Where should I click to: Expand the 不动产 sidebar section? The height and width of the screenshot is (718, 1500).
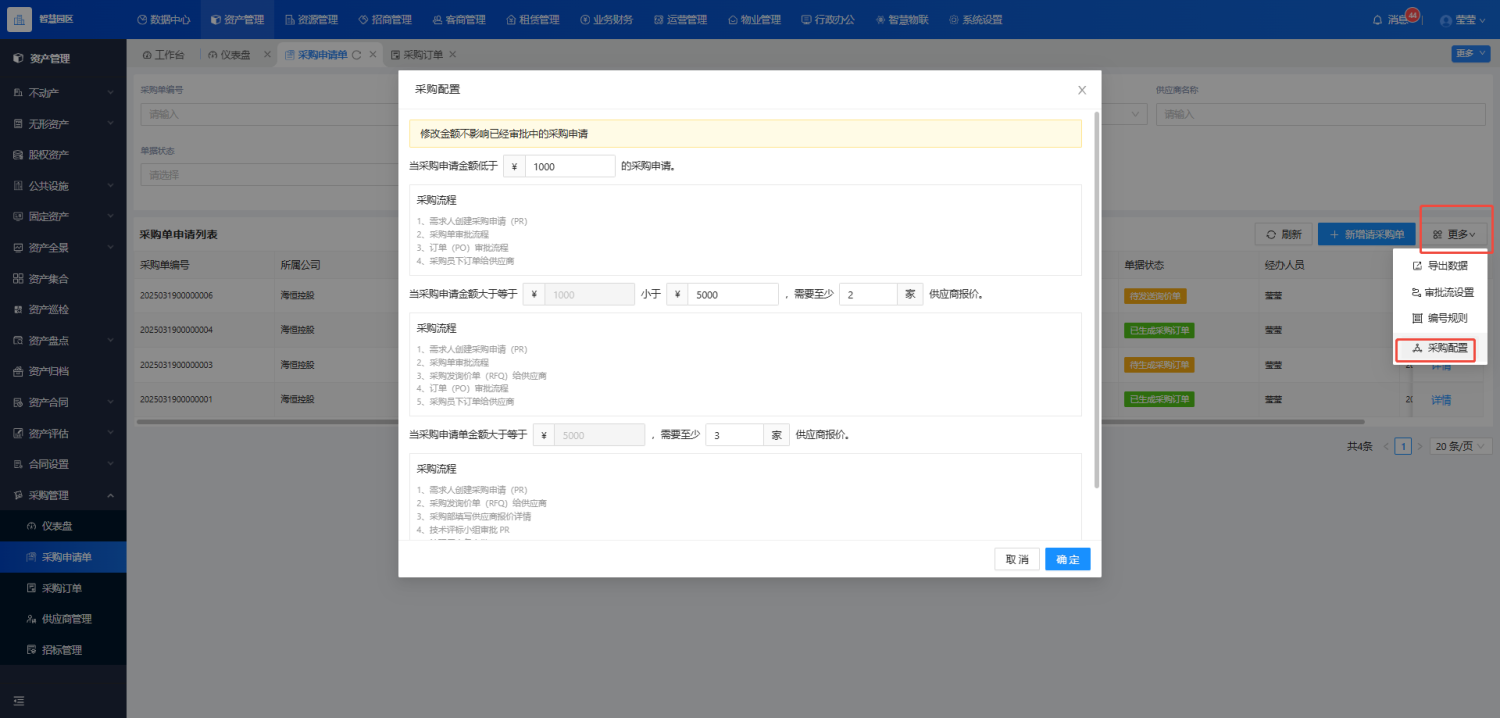click(63, 93)
